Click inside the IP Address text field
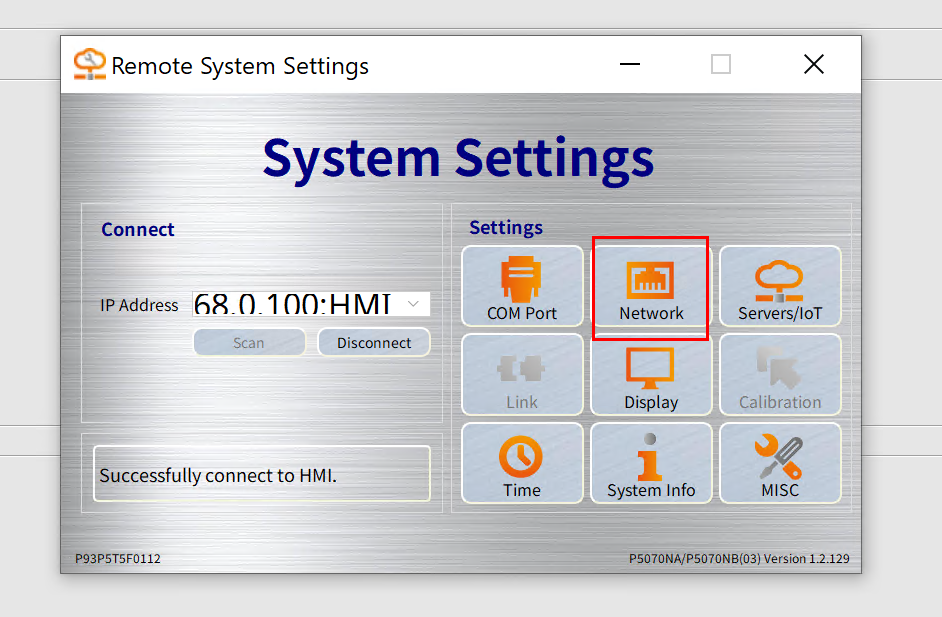 (x=295, y=304)
